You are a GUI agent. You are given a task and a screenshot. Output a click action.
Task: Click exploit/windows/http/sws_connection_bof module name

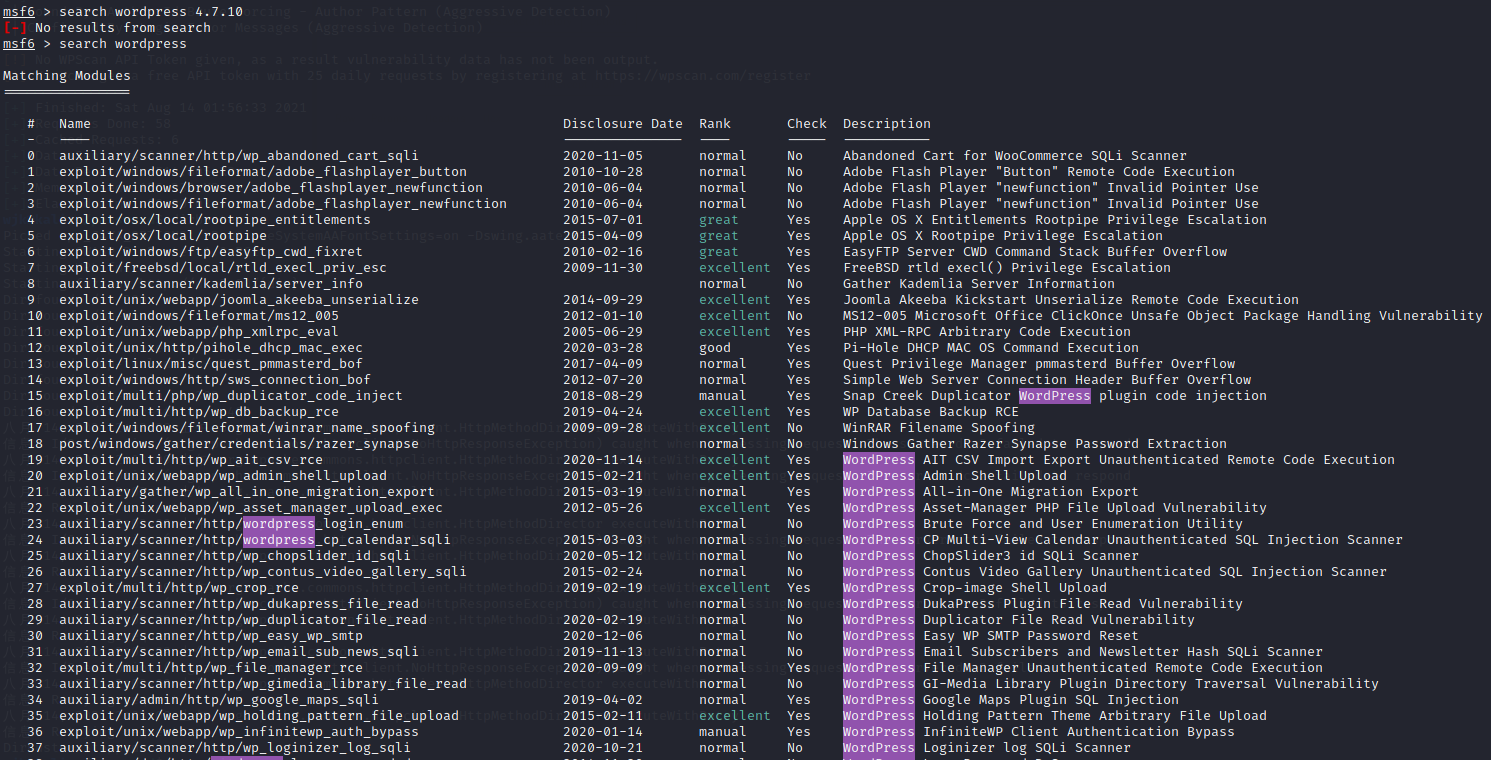[215, 380]
